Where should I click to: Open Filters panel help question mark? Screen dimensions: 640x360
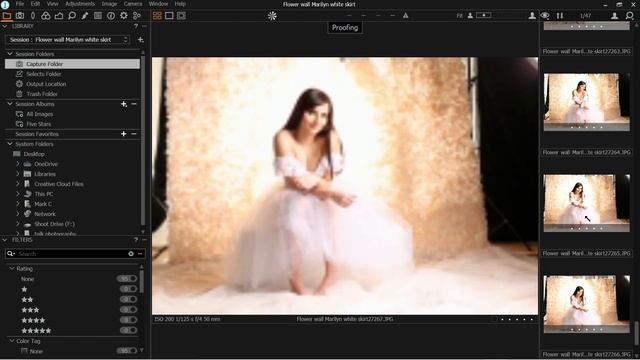(136, 240)
